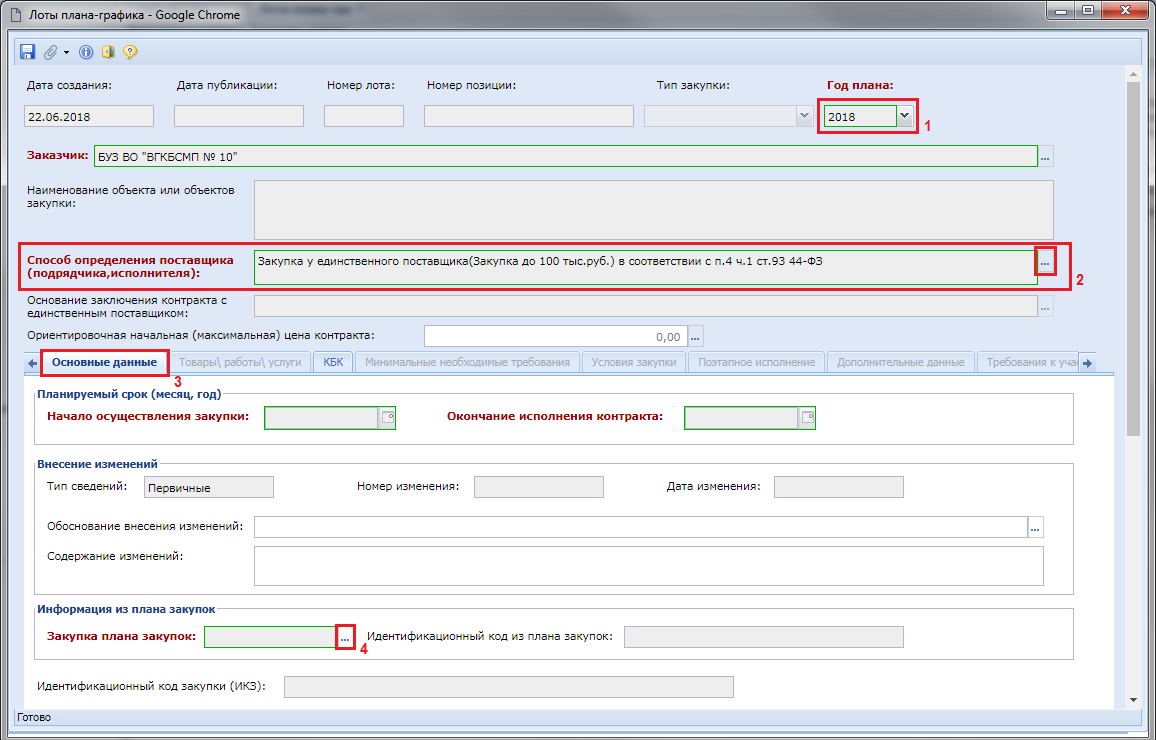This screenshot has height=740, width=1156.
Task: Open the Год плана dropdown
Action: point(905,116)
